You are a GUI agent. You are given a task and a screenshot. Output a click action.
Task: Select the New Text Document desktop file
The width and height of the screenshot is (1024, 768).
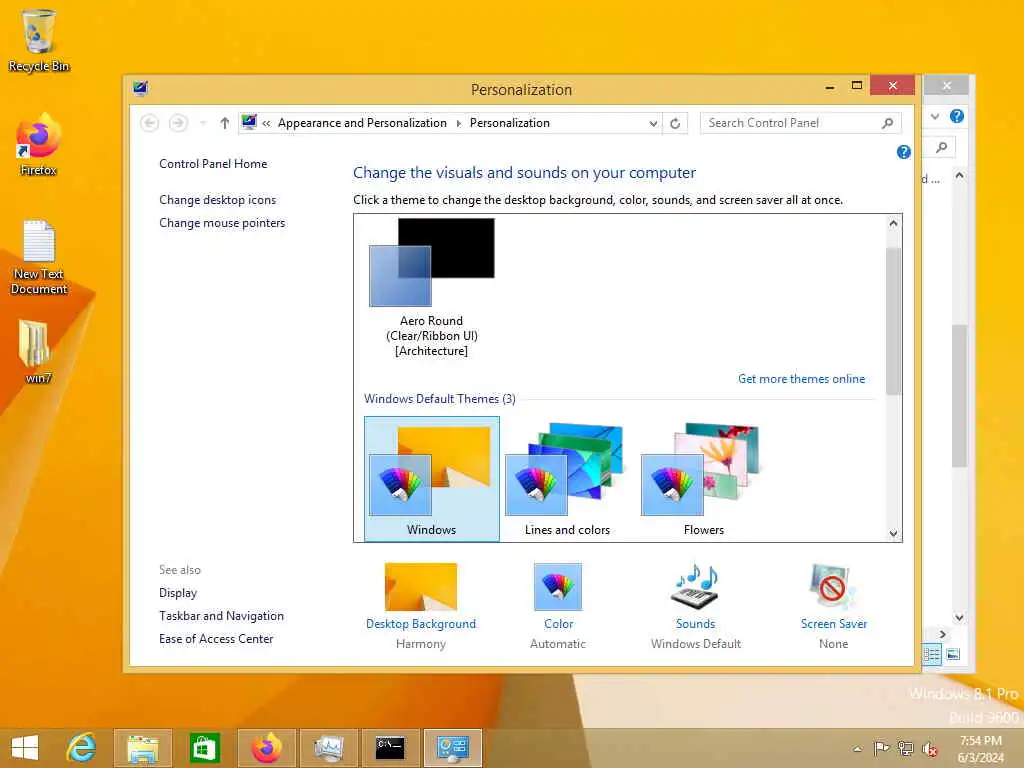pyautogui.click(x=39, y=257)
